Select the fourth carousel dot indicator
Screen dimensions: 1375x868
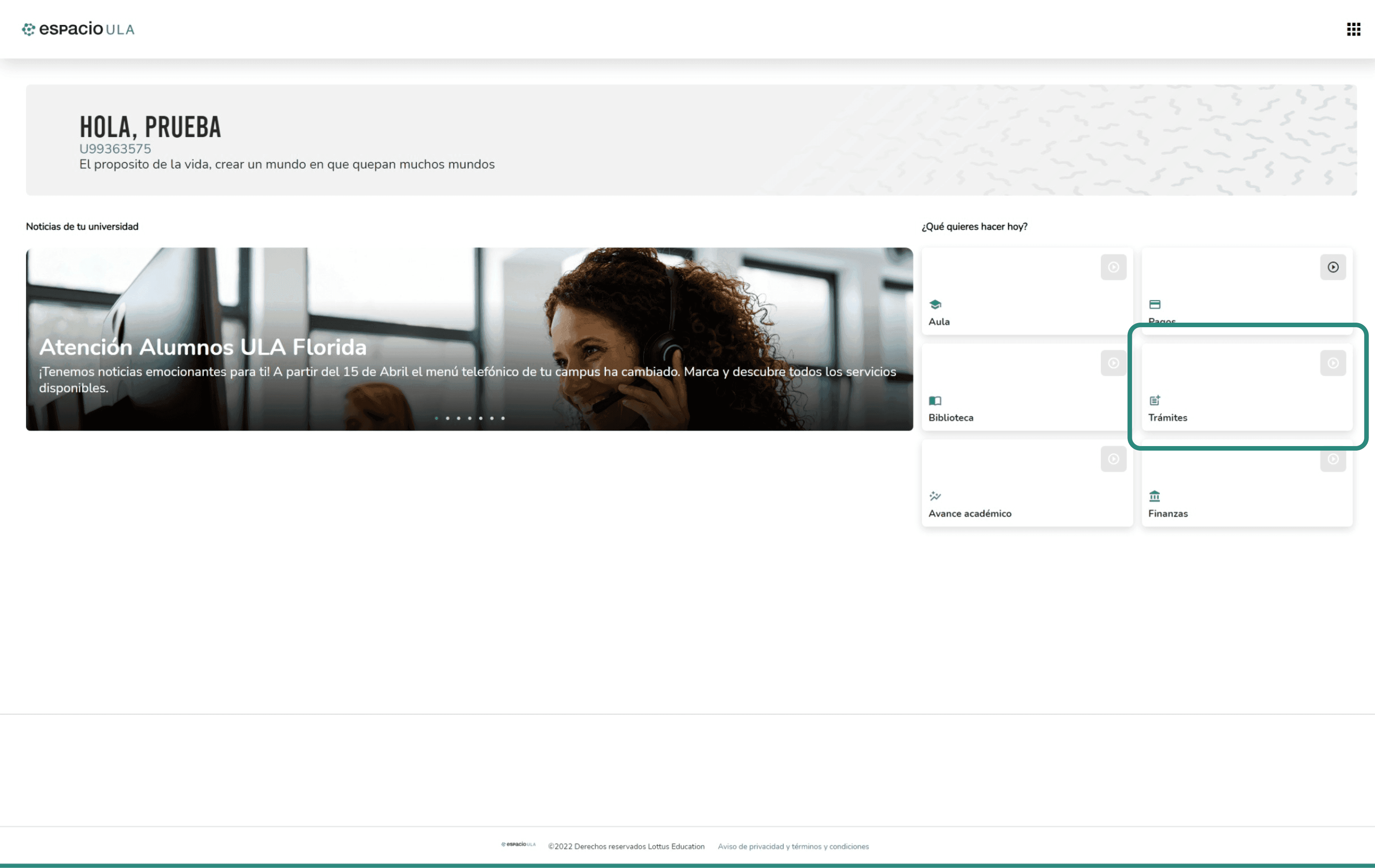pos(469,418)
